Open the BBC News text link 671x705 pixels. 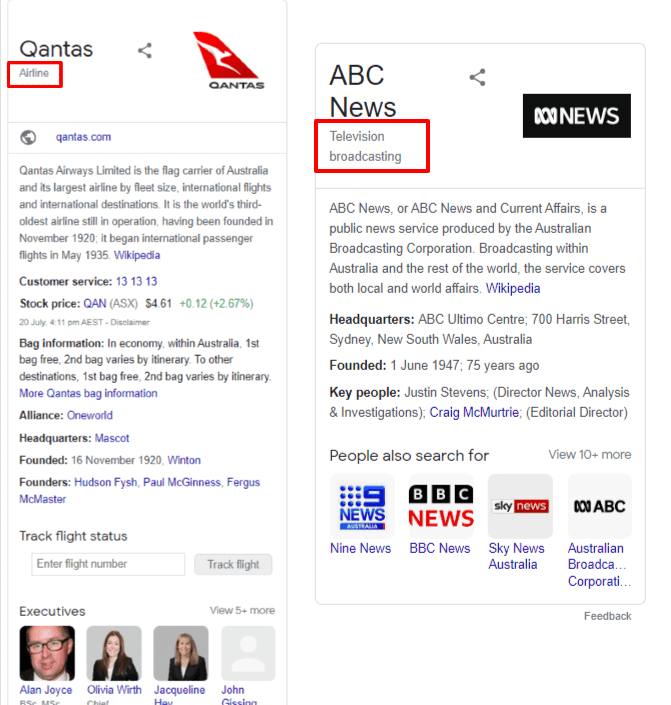pos(440,548)
